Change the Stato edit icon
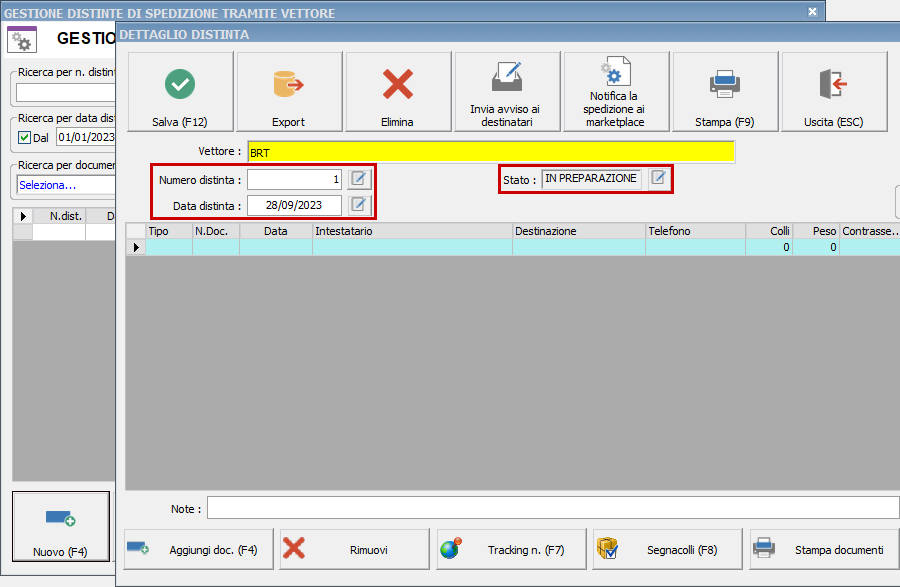 [659, 178]
